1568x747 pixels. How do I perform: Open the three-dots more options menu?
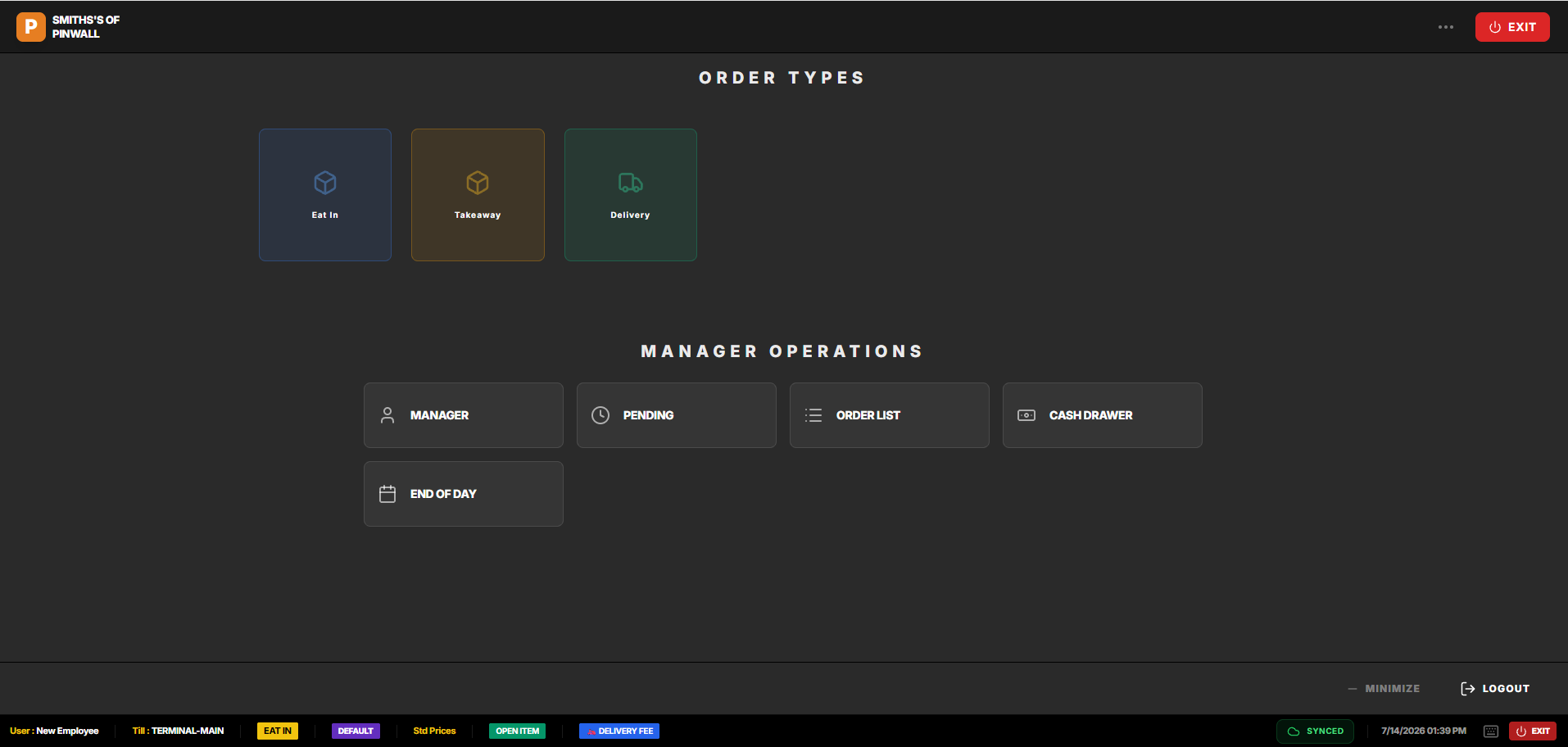[1446, 27]
